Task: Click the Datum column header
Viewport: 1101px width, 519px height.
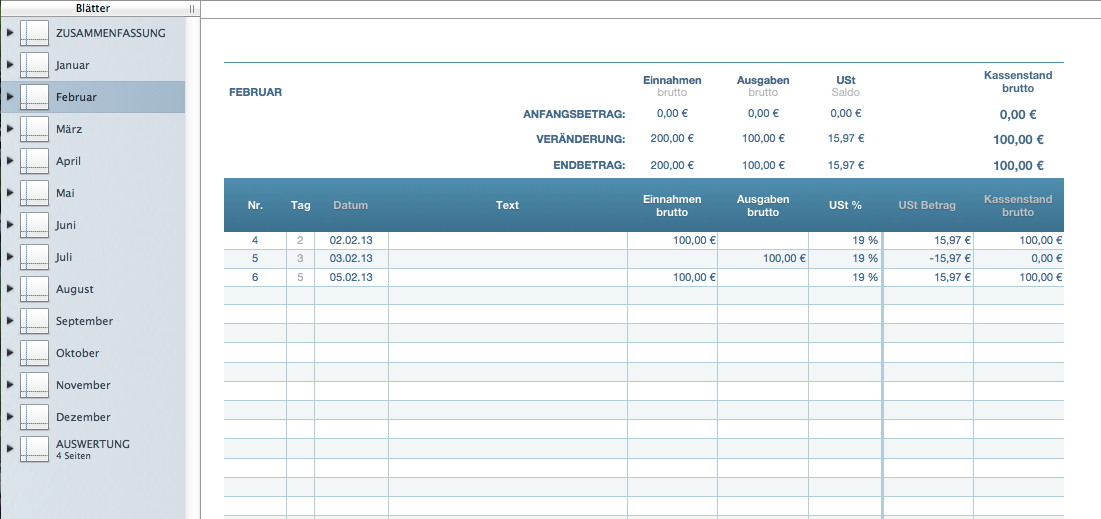Action: tap(350, 205)
